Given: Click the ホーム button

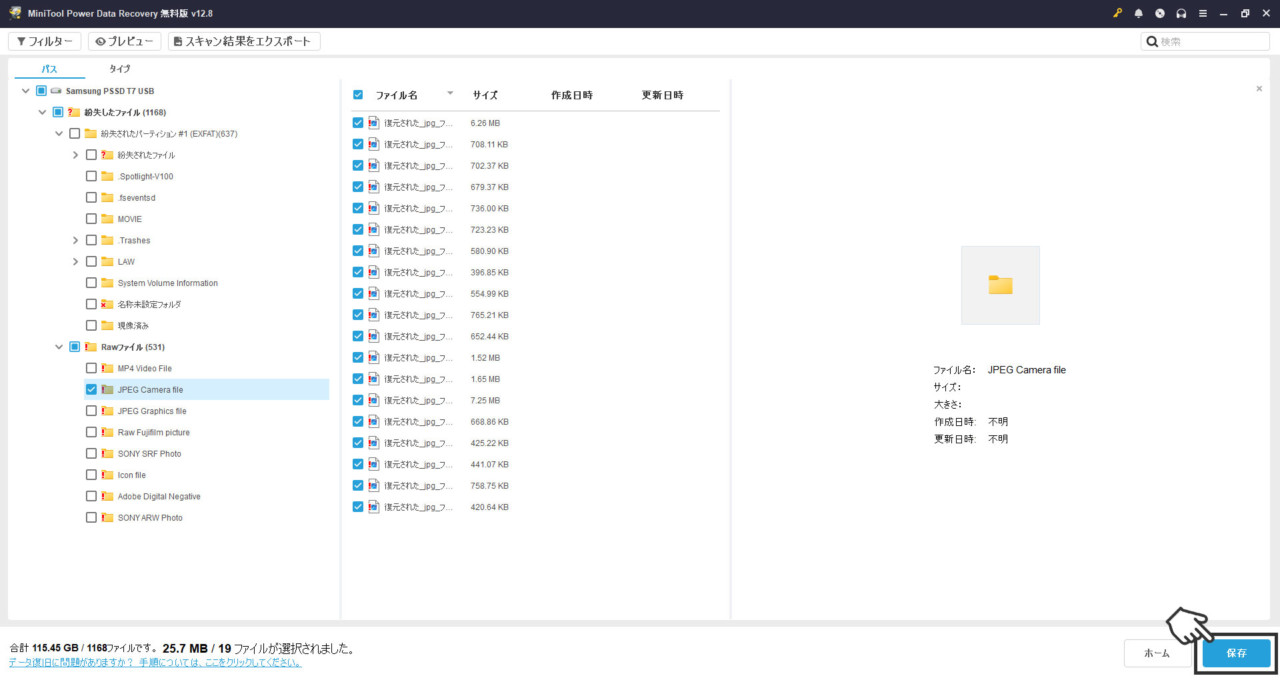Looking at the screenshot, I should point(1157,652).
